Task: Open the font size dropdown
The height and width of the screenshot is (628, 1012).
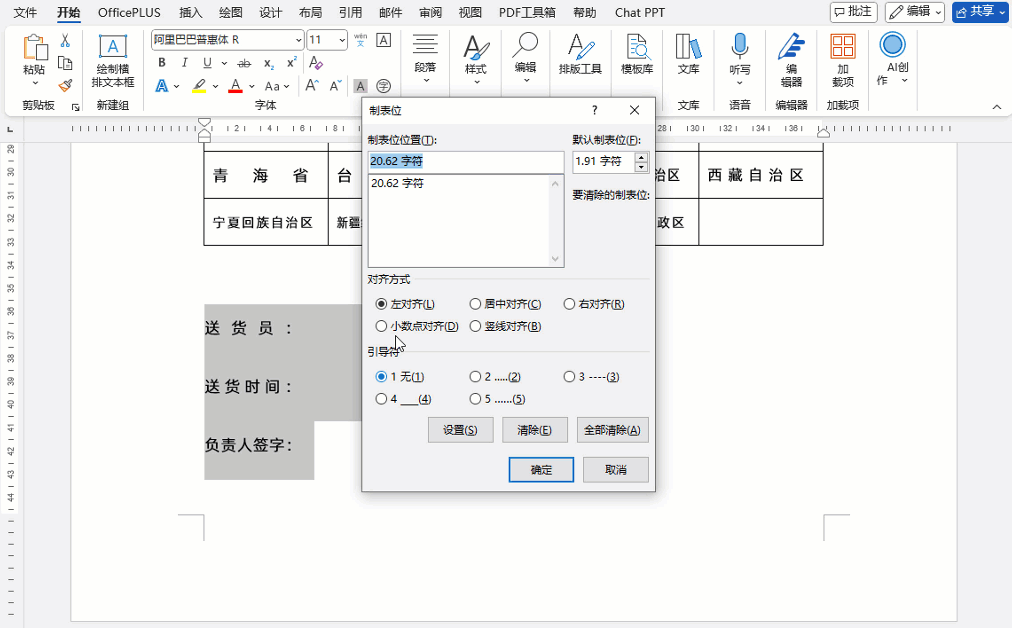Action: (x=342, y=40)
